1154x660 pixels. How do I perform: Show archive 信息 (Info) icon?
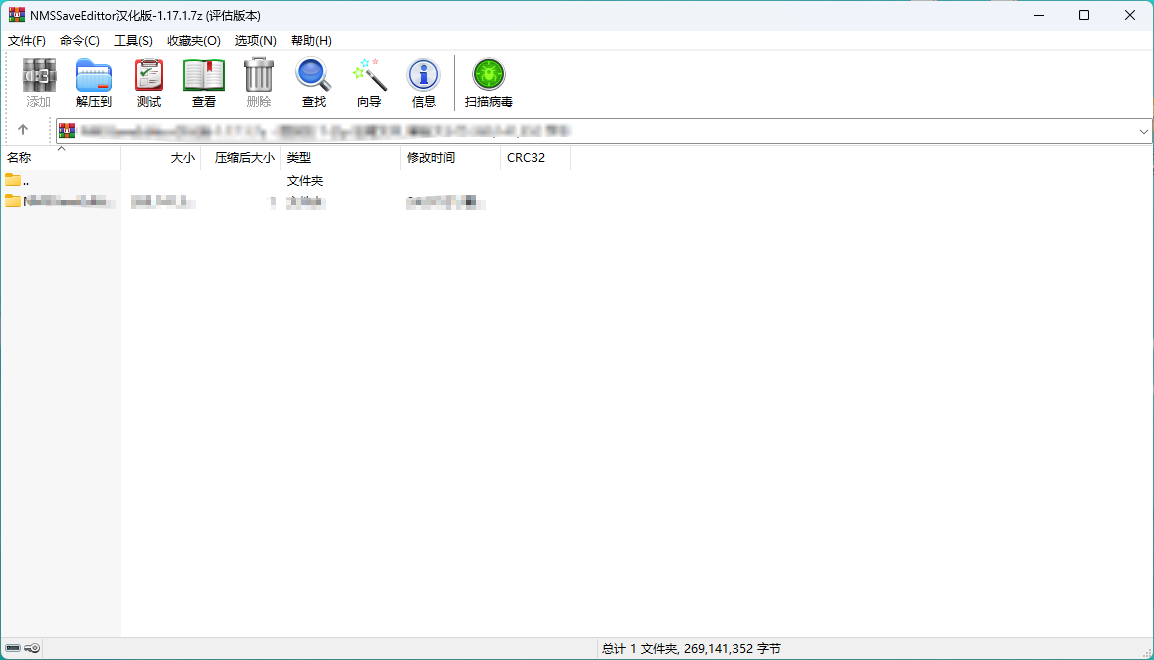424,82
